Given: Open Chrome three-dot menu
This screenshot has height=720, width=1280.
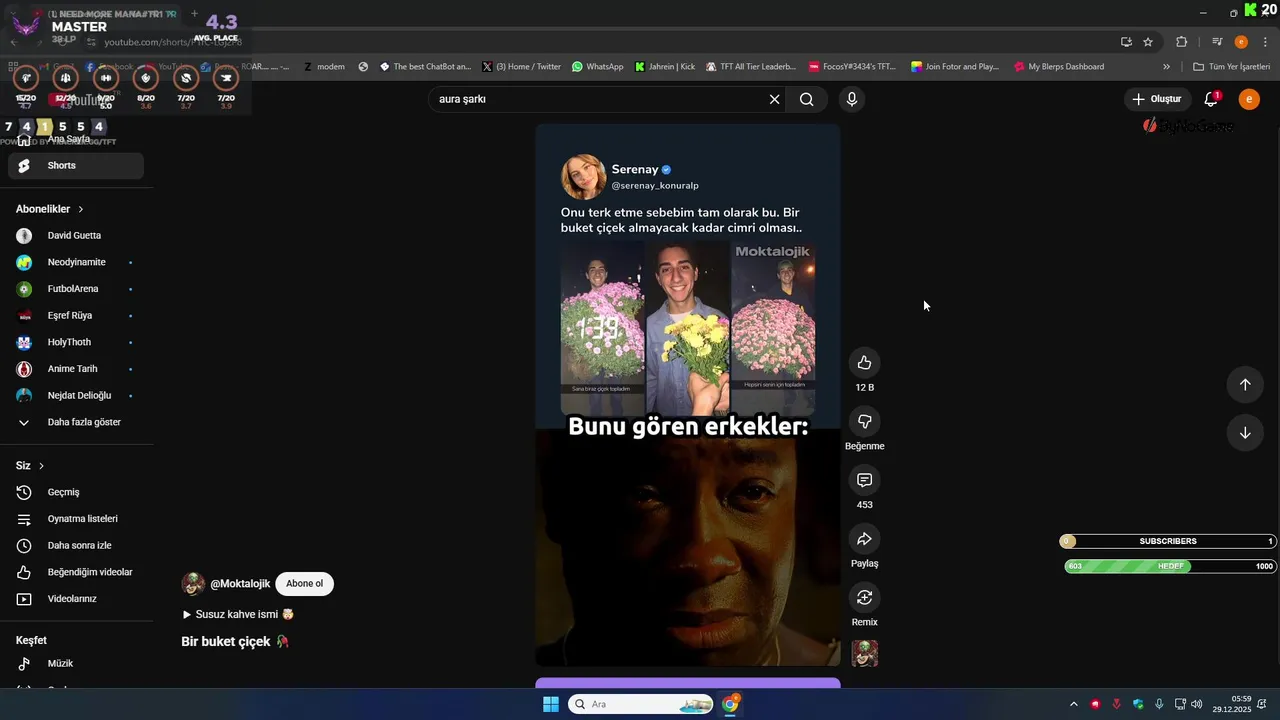Looking at the screenshot, I should coord(1266,42).
